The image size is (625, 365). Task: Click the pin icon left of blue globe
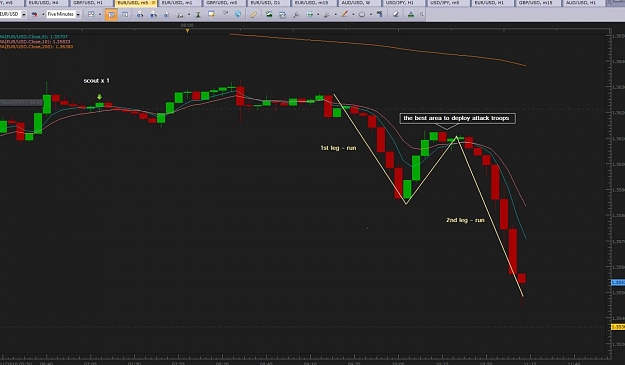[225, 14]
